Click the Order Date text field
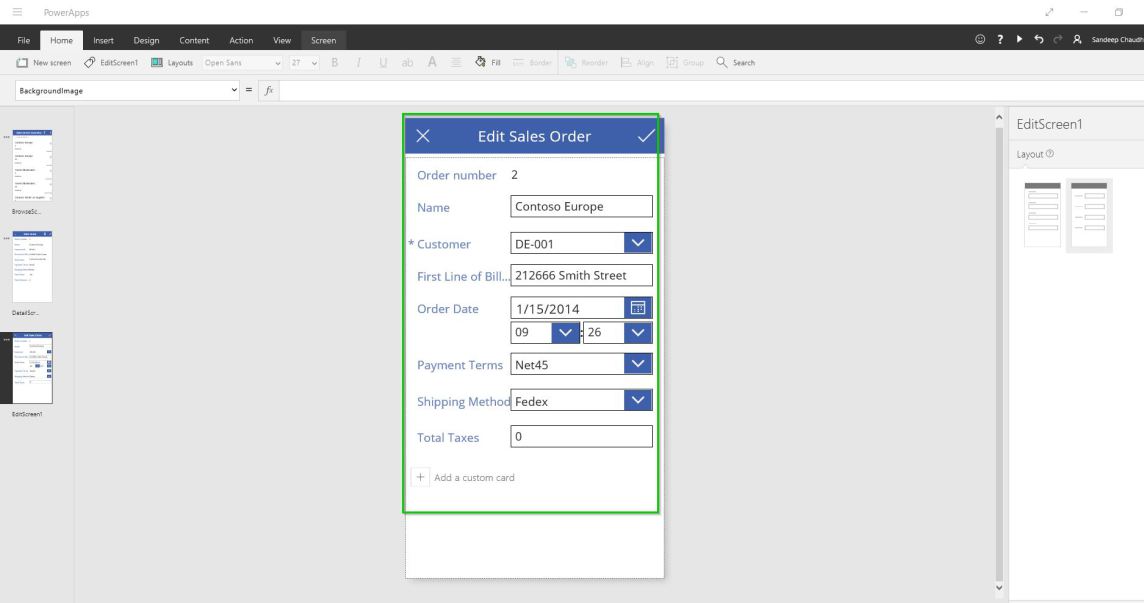 point(568,308)
